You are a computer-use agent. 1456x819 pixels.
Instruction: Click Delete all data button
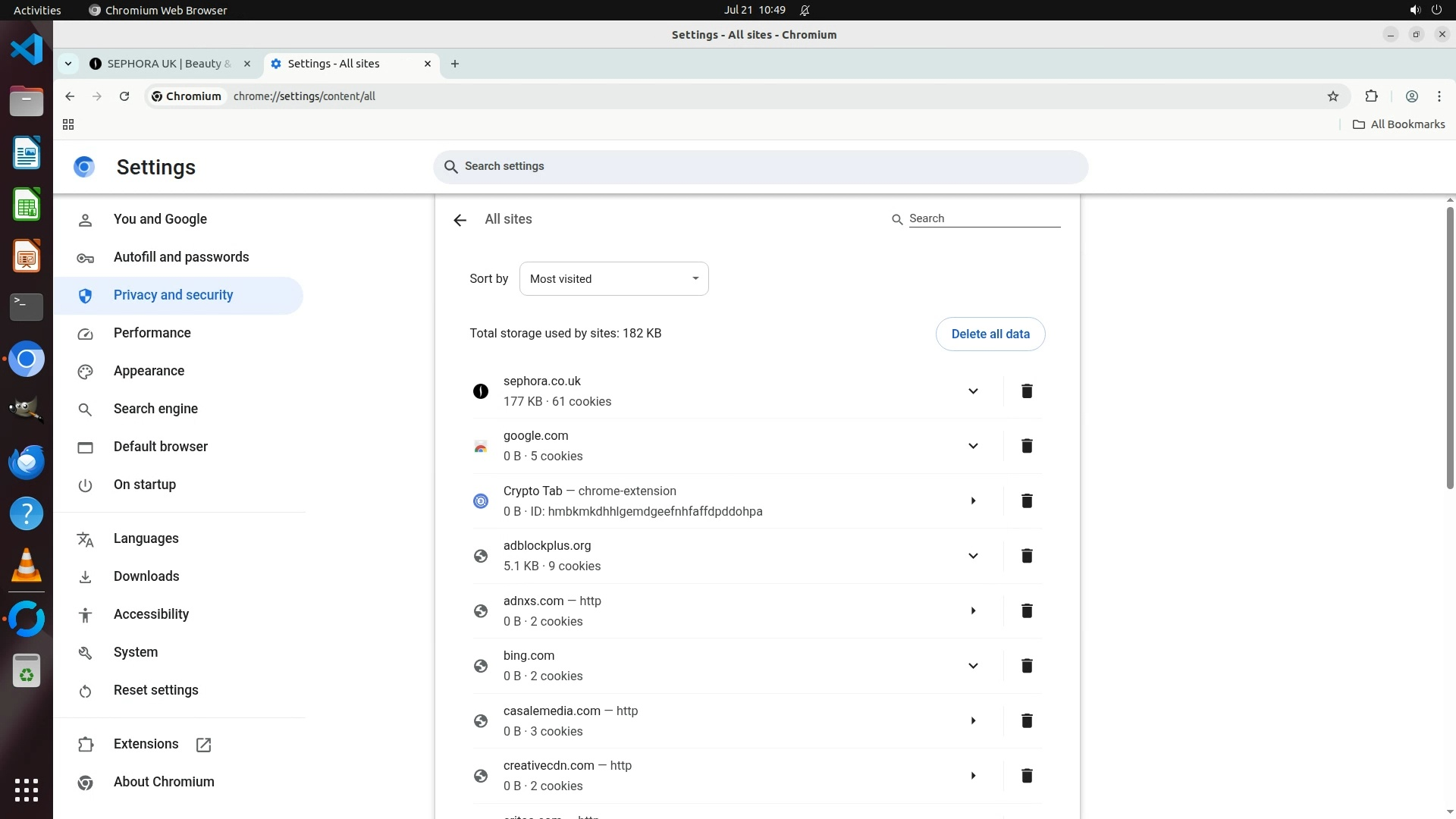990,334
